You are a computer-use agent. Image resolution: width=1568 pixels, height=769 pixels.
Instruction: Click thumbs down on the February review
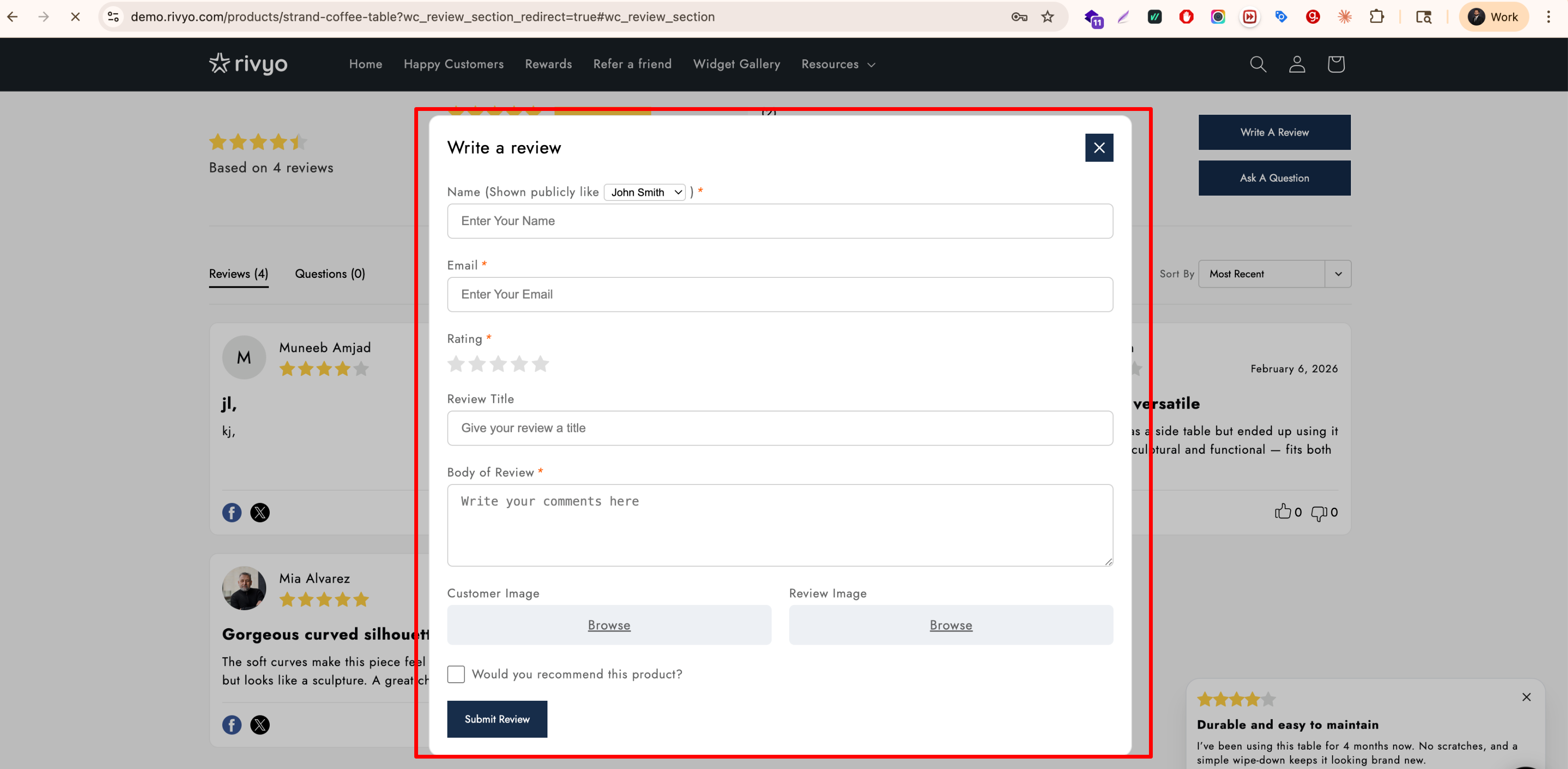(x=1318, y=513)
